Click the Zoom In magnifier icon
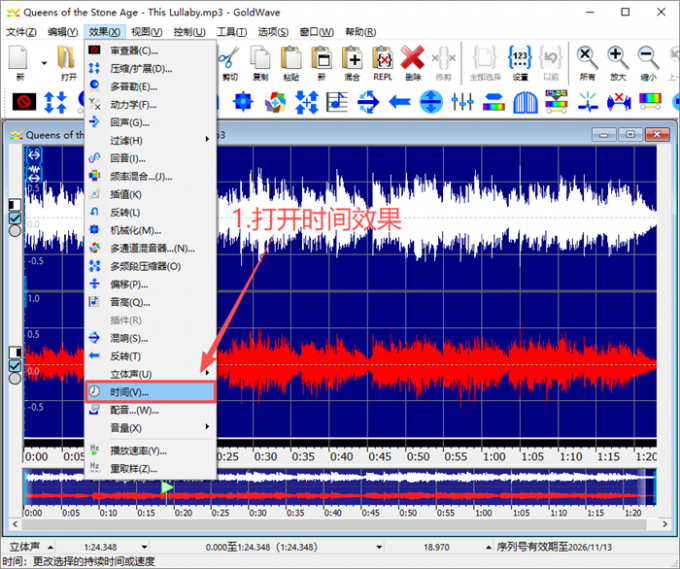Viewport: 680px width, 569px height. point(618,58)
